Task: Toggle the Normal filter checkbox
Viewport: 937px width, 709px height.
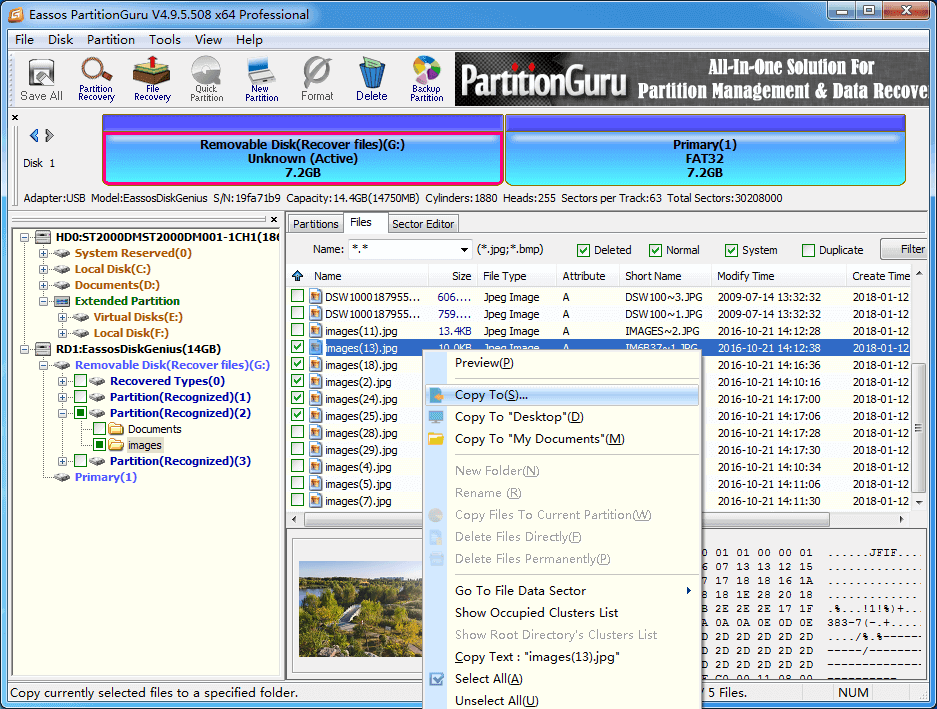Action: point(656,250)
